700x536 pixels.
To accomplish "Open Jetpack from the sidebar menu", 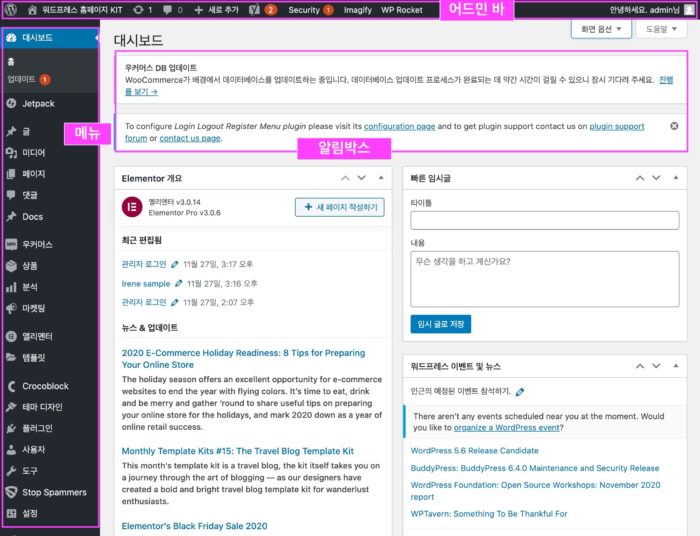I will pos(38,103).
